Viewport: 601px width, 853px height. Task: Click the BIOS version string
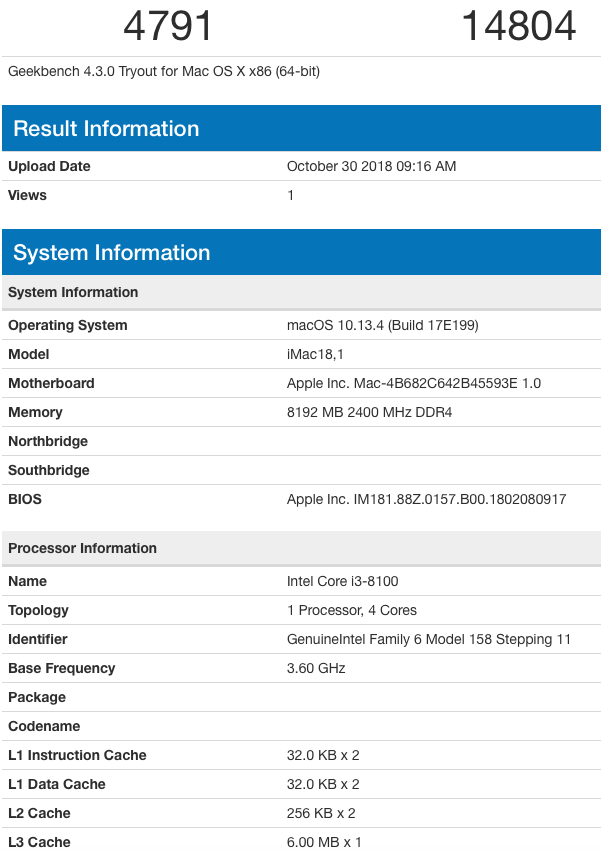(426, 499)
